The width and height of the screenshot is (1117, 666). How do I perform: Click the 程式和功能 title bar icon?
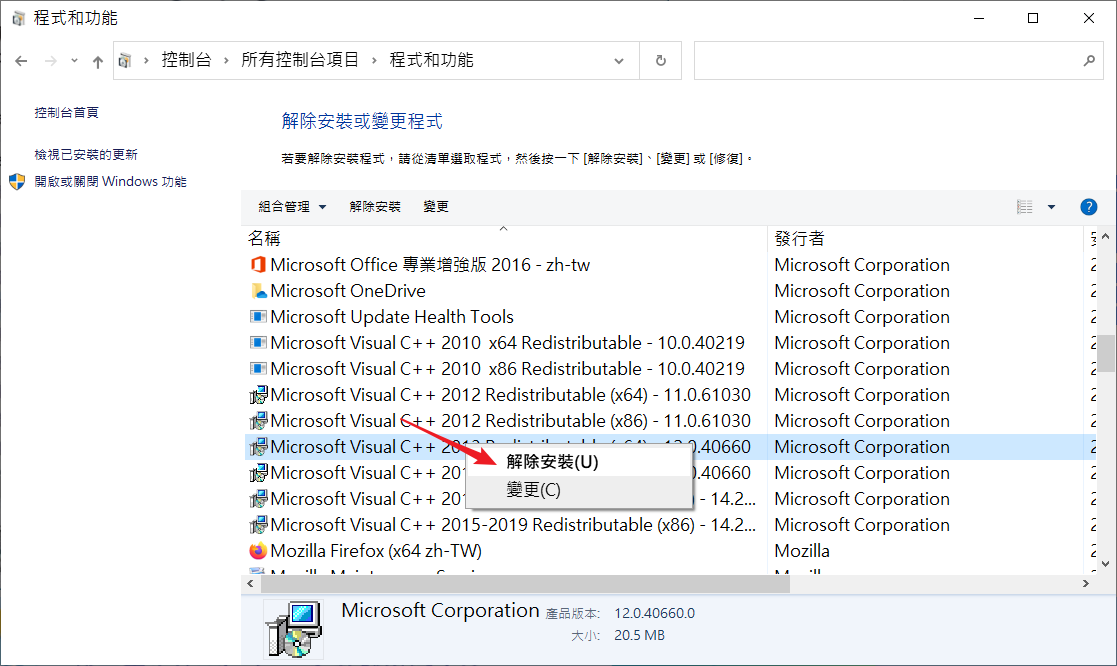coord(19,19)
